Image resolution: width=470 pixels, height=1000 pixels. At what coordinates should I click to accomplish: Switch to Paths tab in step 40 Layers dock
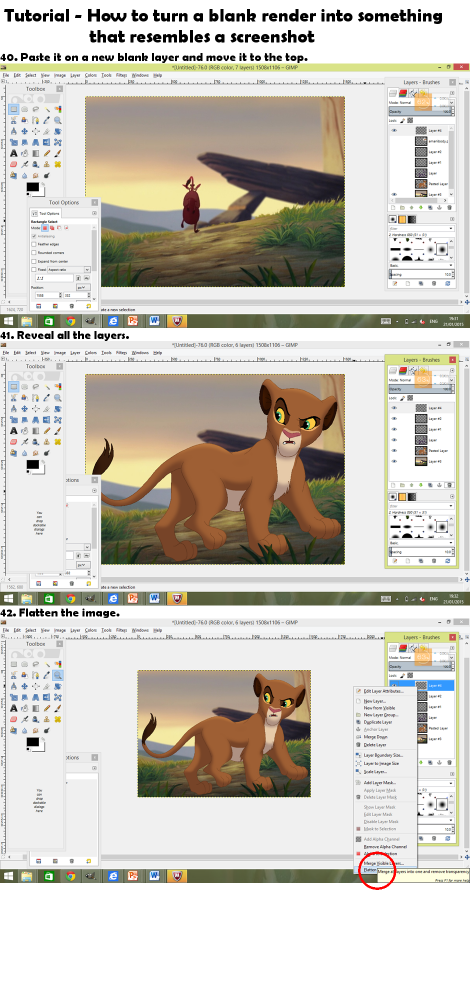click(x=413, y=93)
